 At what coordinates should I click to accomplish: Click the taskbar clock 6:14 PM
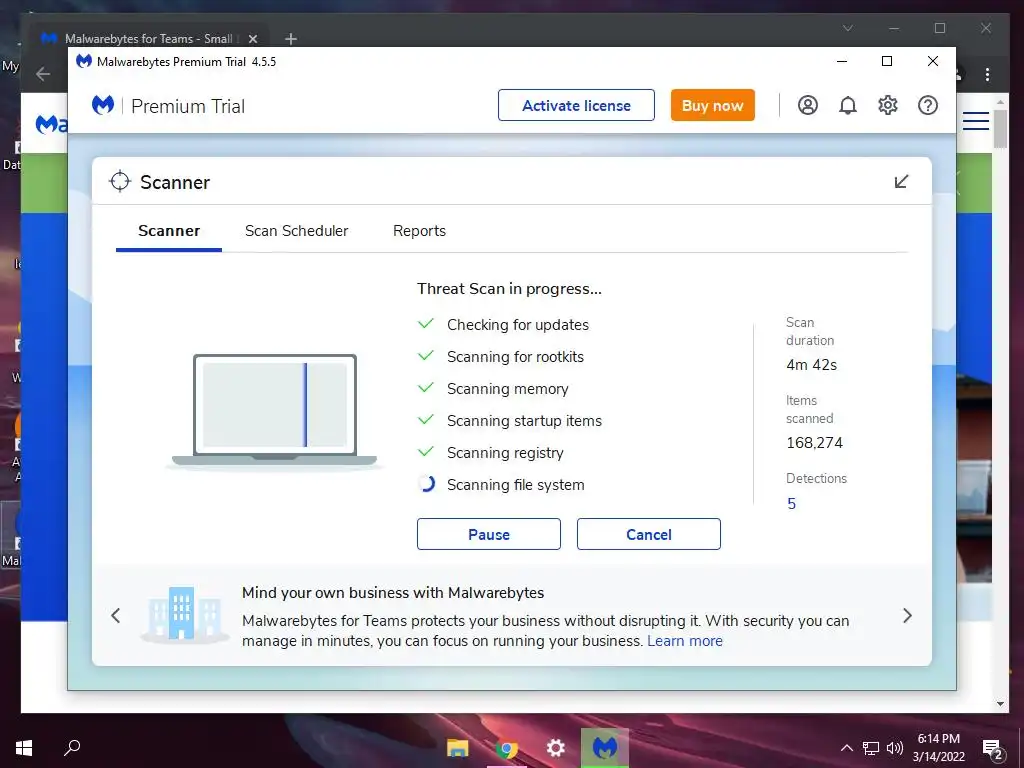[x=938, y=739]
